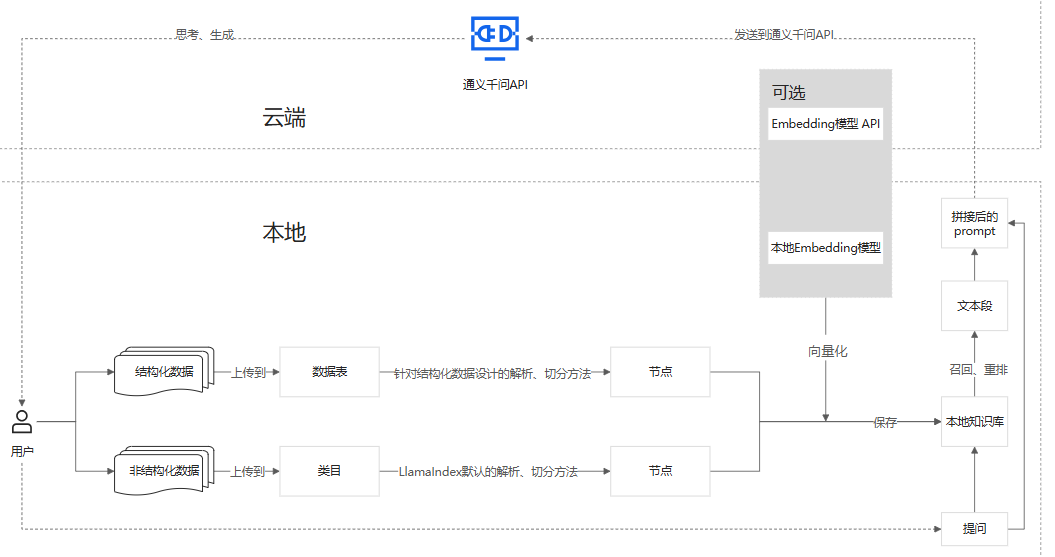Viewport: 1055px width, 557px height.
Task: Click the 文本段 box
Action: point(974,305)
